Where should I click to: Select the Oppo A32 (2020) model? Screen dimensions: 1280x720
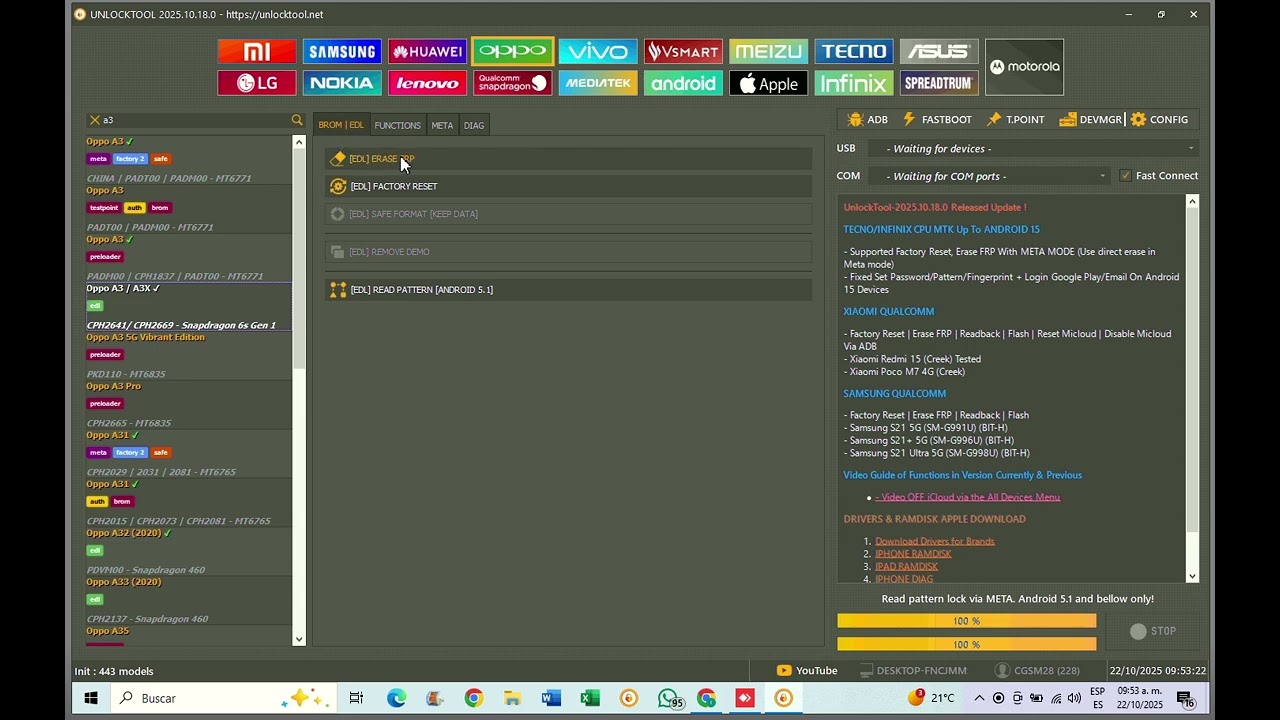point(188,551)
